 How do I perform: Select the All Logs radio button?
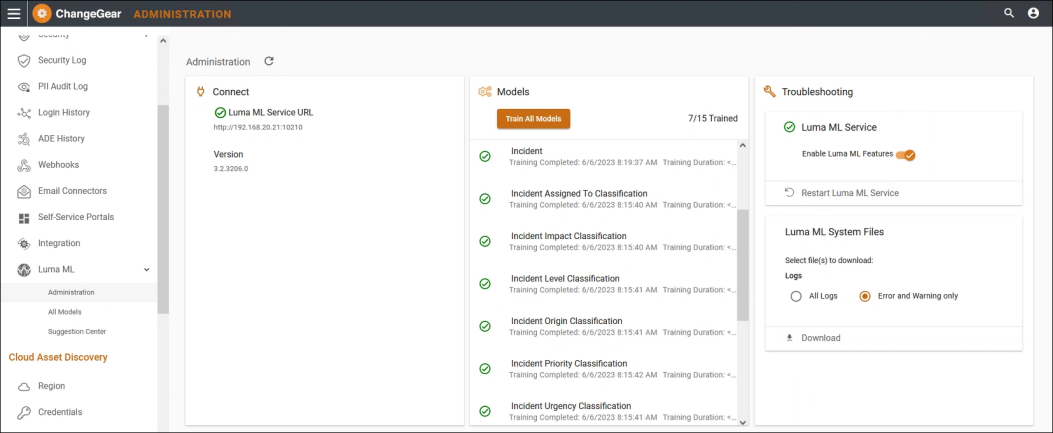[796, 296]
